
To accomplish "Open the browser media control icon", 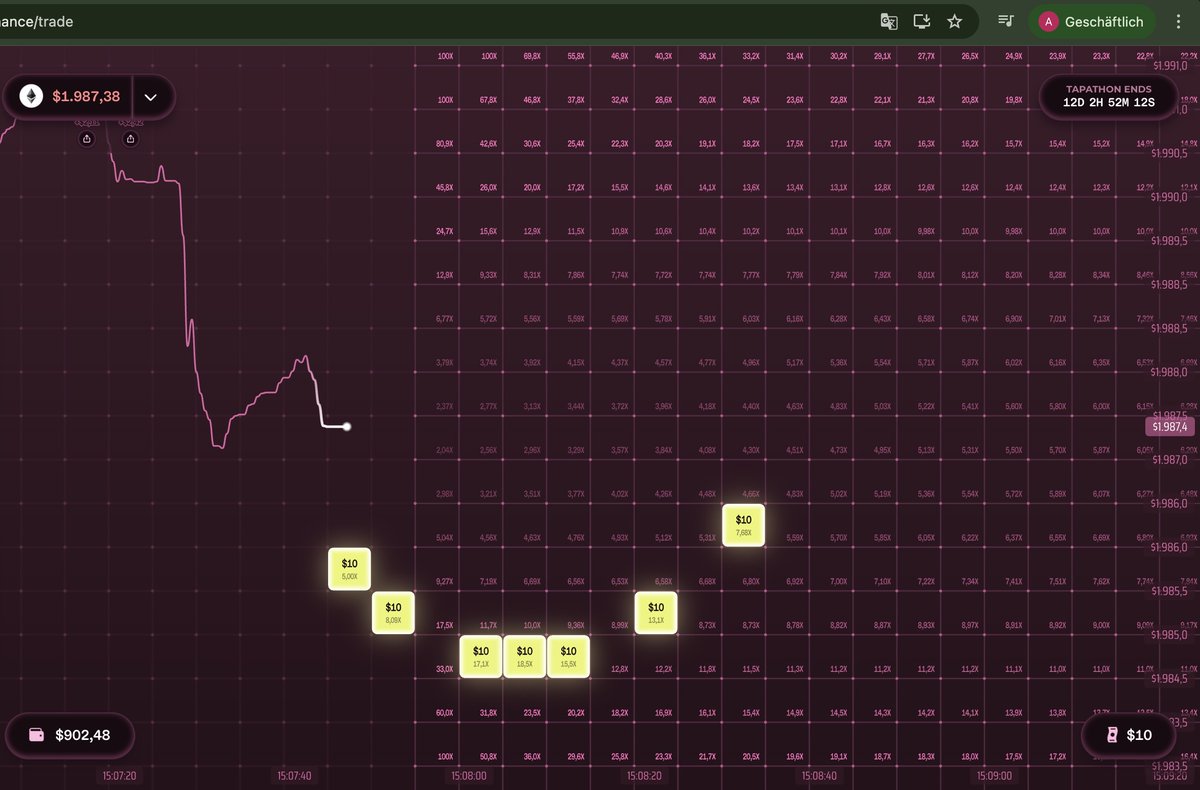I will tap(1006, 21).
